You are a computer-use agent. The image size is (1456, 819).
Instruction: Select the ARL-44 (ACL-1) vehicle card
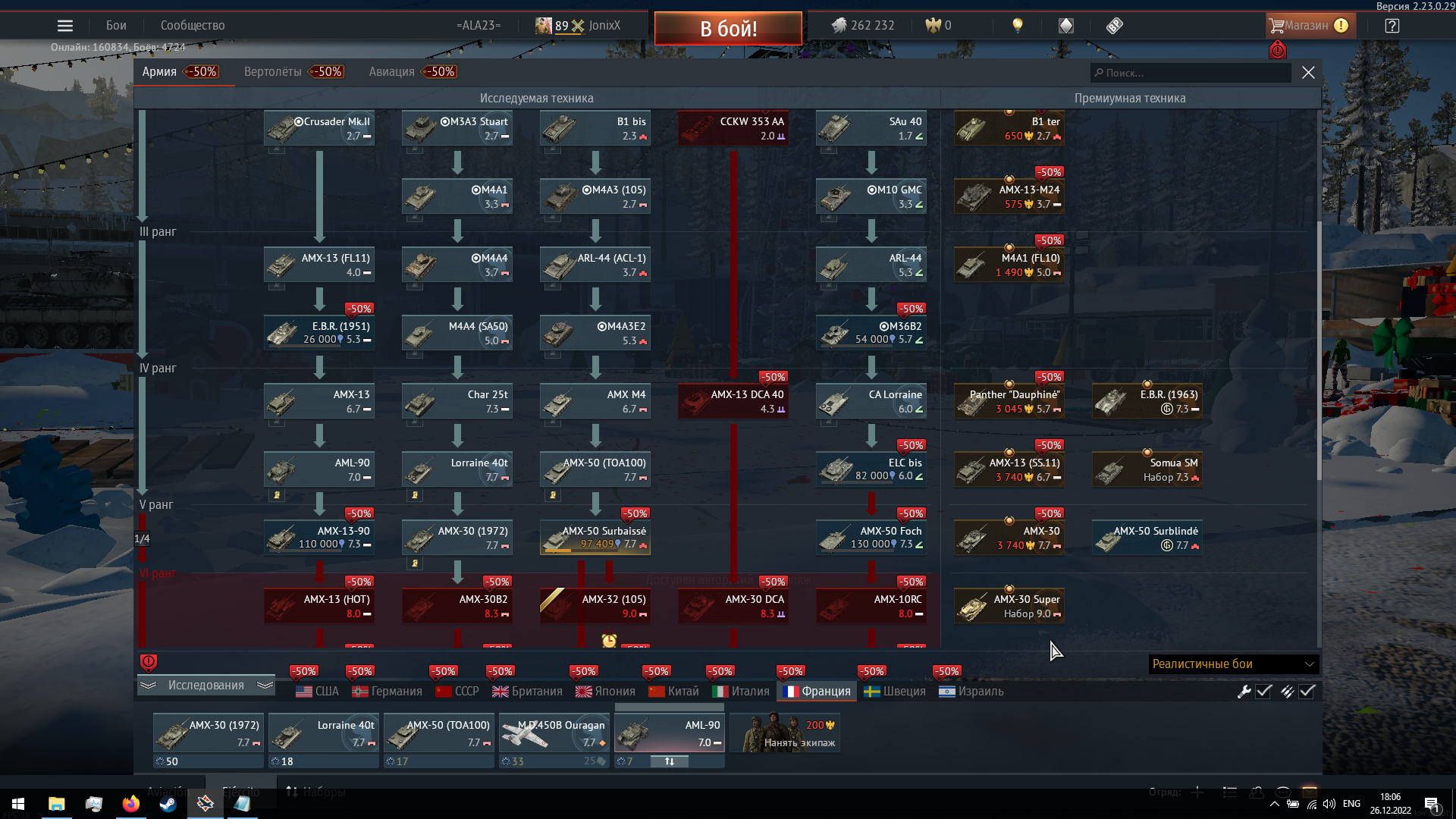pyautogui.click(x=595, y=265)
